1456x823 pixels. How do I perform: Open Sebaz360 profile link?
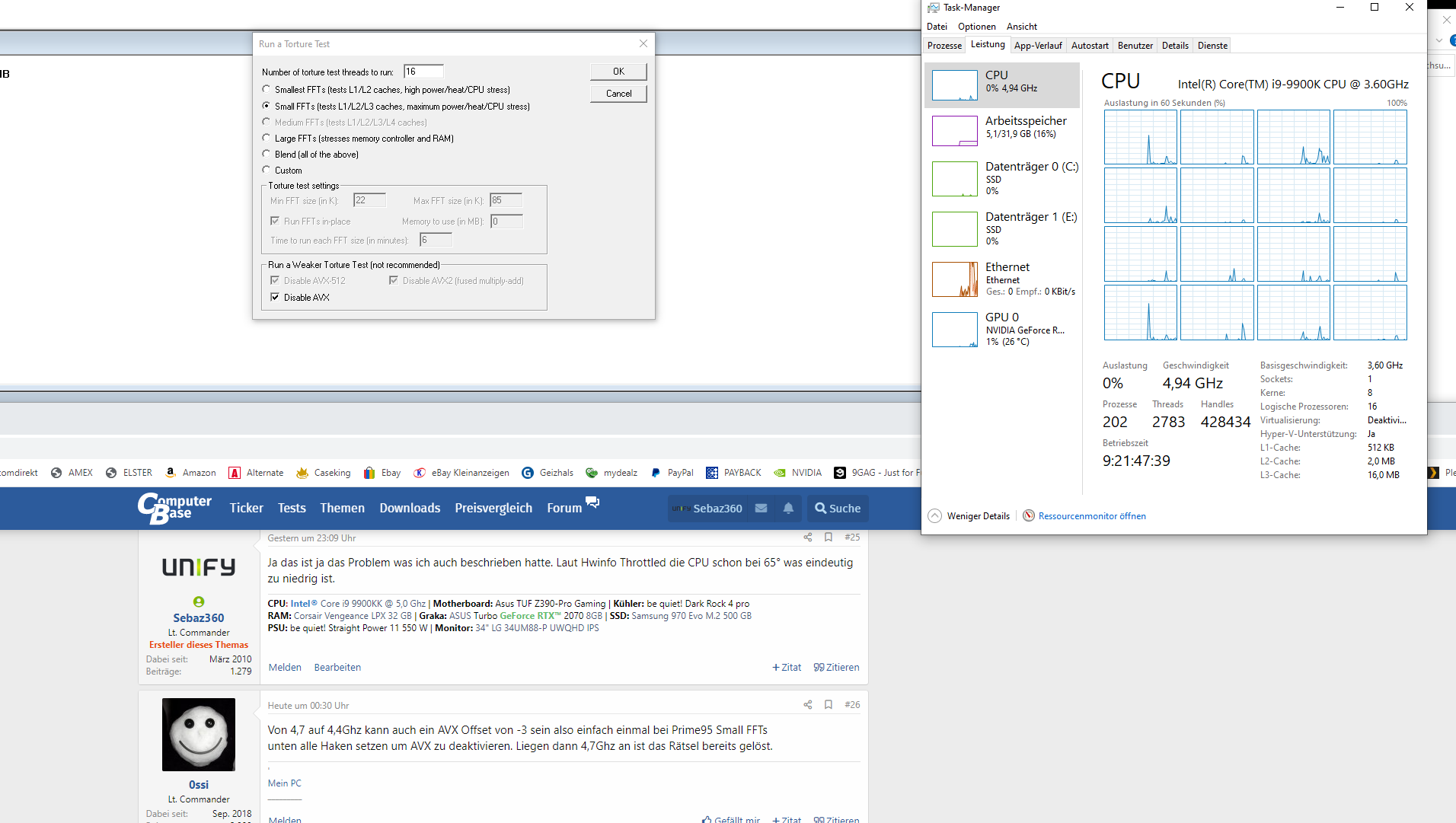(x=198, y=618)
